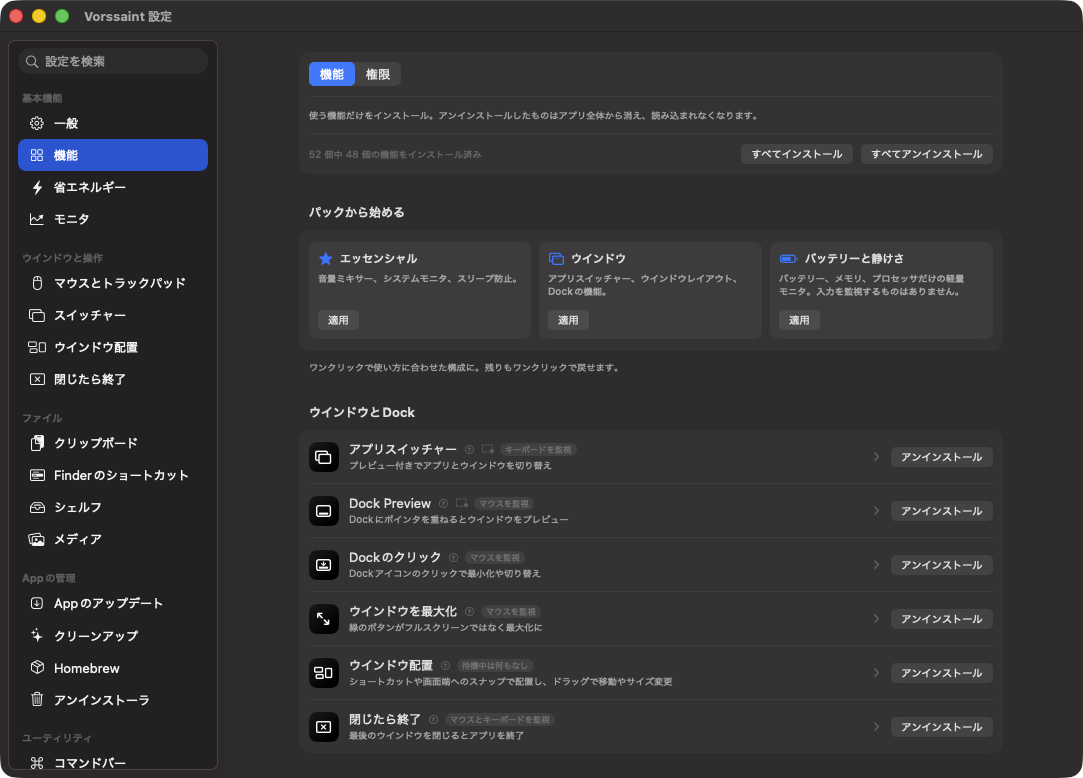The image size is (1083, 778).
Task: Open マウスとトラックパッド settings
Action: pos(113,283)
